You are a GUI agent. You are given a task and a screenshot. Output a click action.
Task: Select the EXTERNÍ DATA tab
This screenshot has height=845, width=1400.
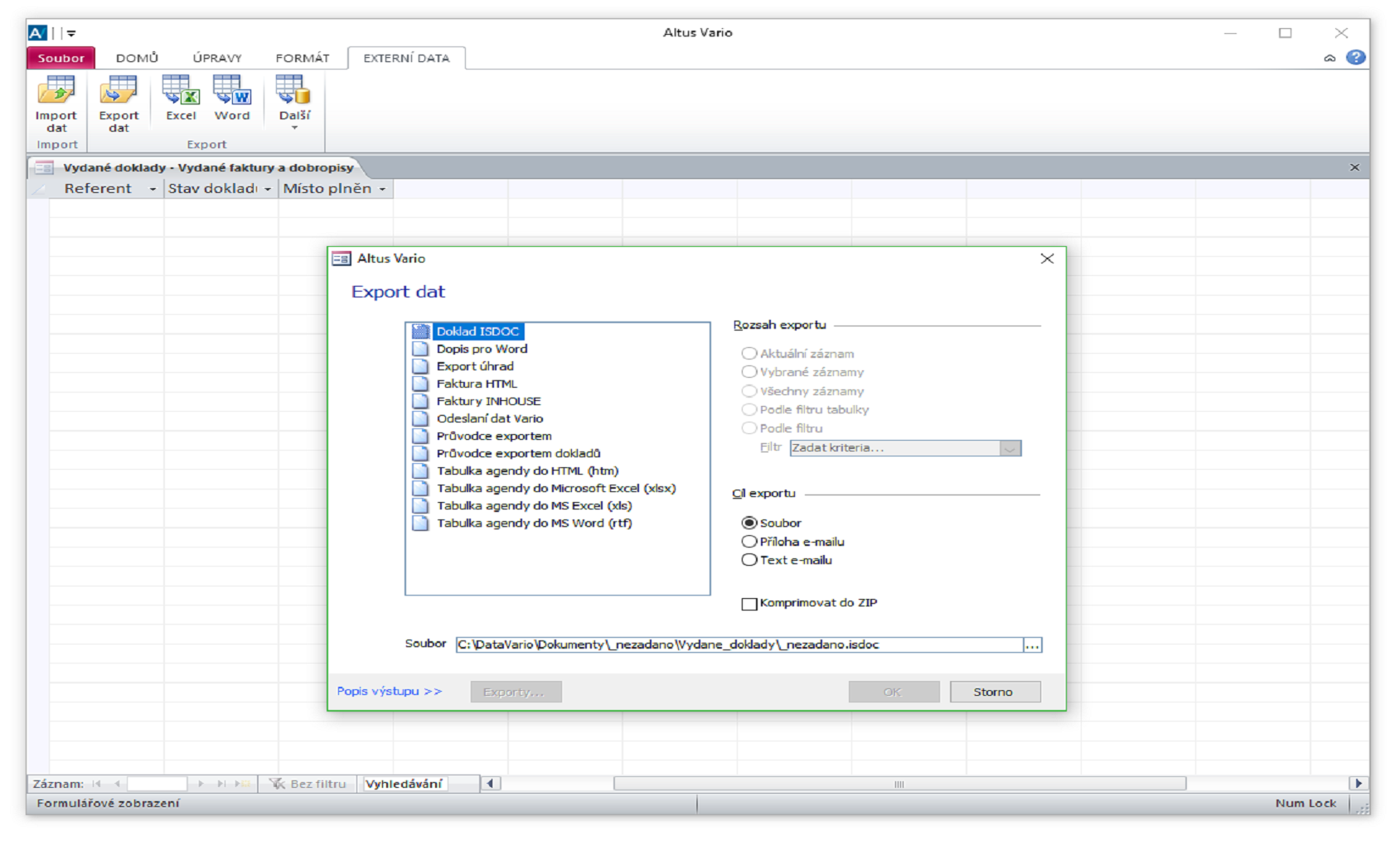(406, 58)
